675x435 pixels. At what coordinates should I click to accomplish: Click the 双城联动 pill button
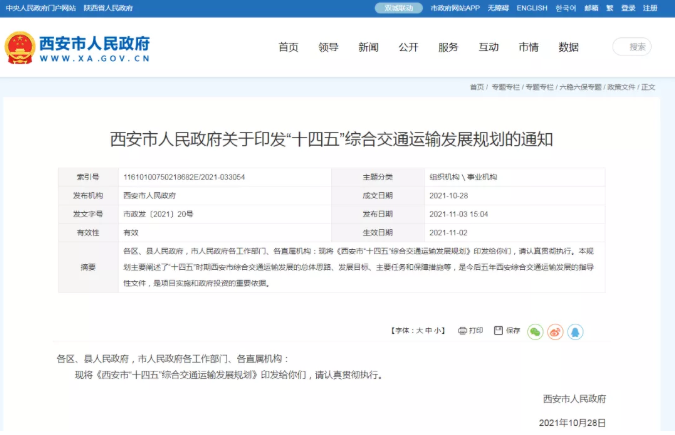397,8
